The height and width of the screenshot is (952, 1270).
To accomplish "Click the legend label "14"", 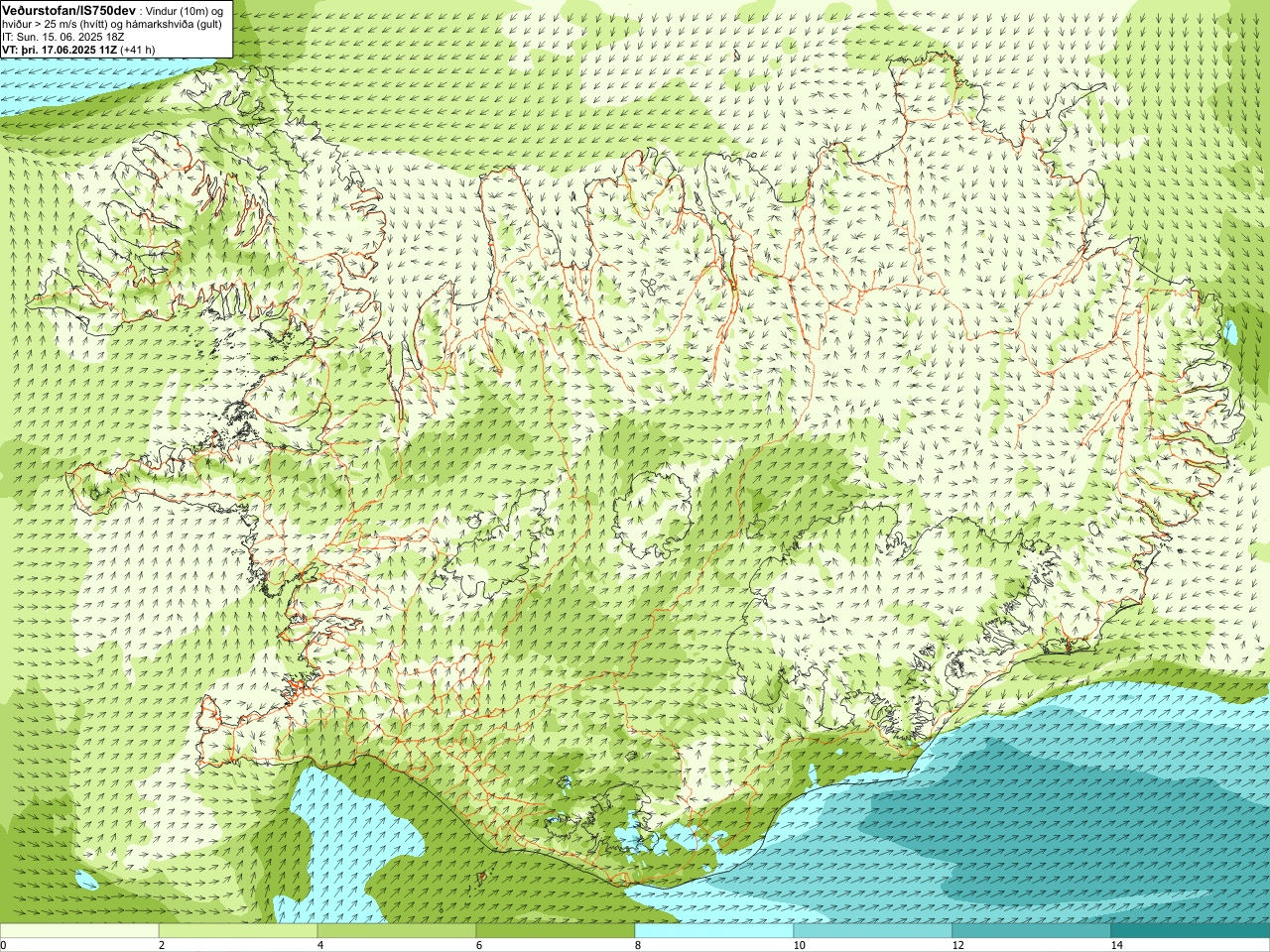I will point(1116,945).
